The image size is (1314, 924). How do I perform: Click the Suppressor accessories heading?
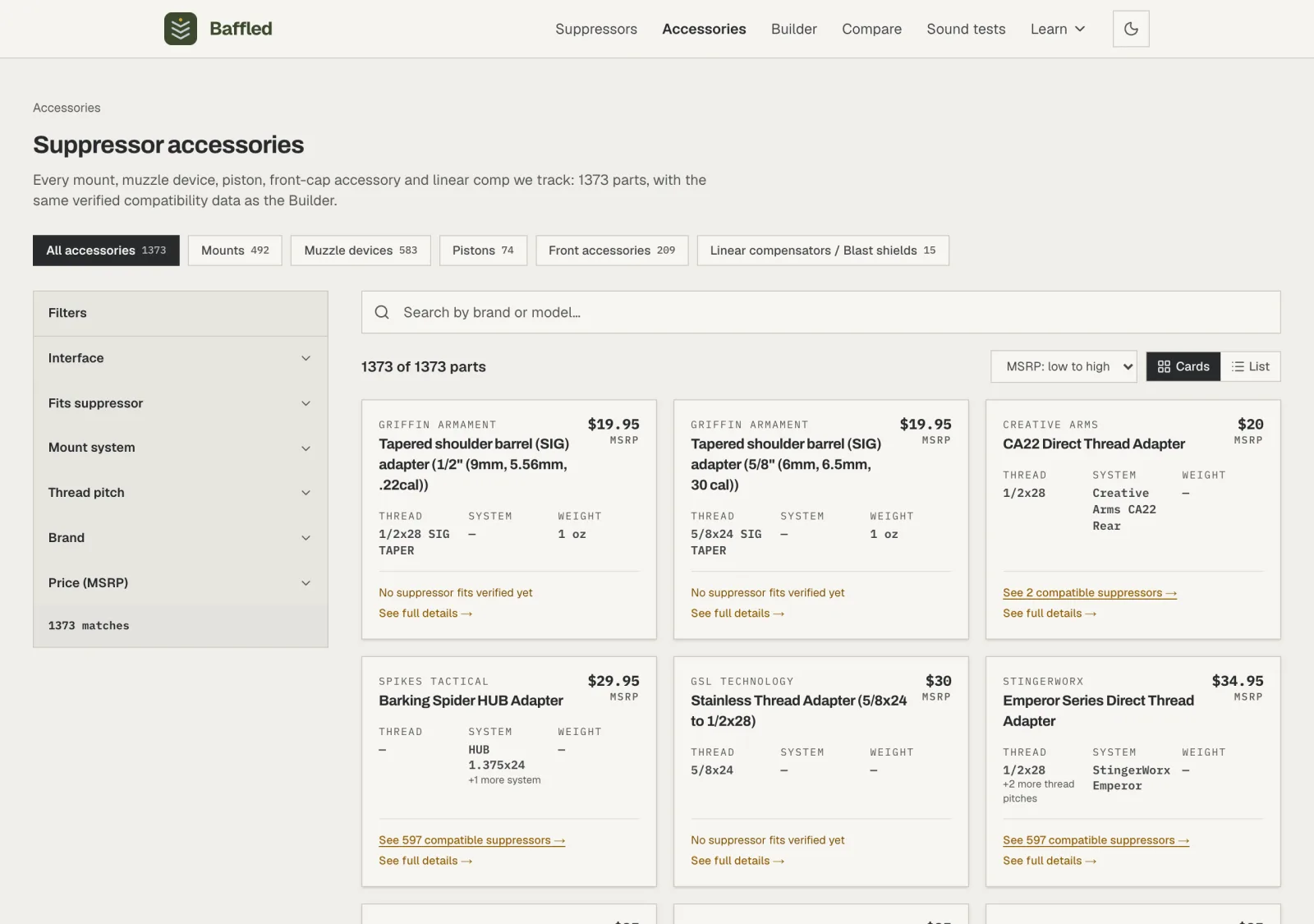(x=168, y=145)
